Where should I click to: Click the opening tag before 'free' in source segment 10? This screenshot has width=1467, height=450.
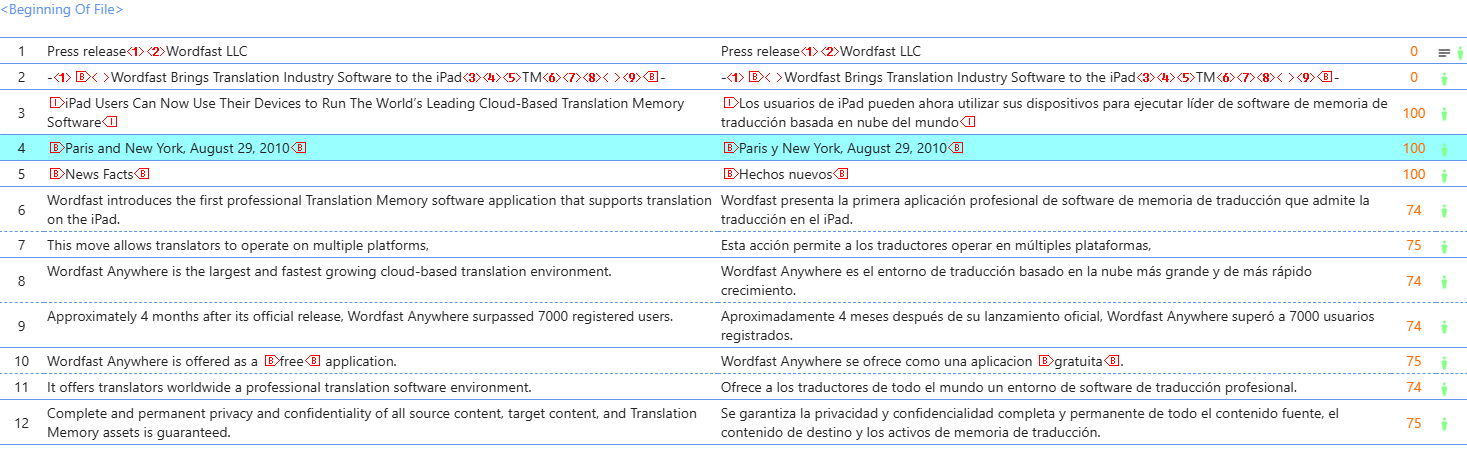coord(273,361)
